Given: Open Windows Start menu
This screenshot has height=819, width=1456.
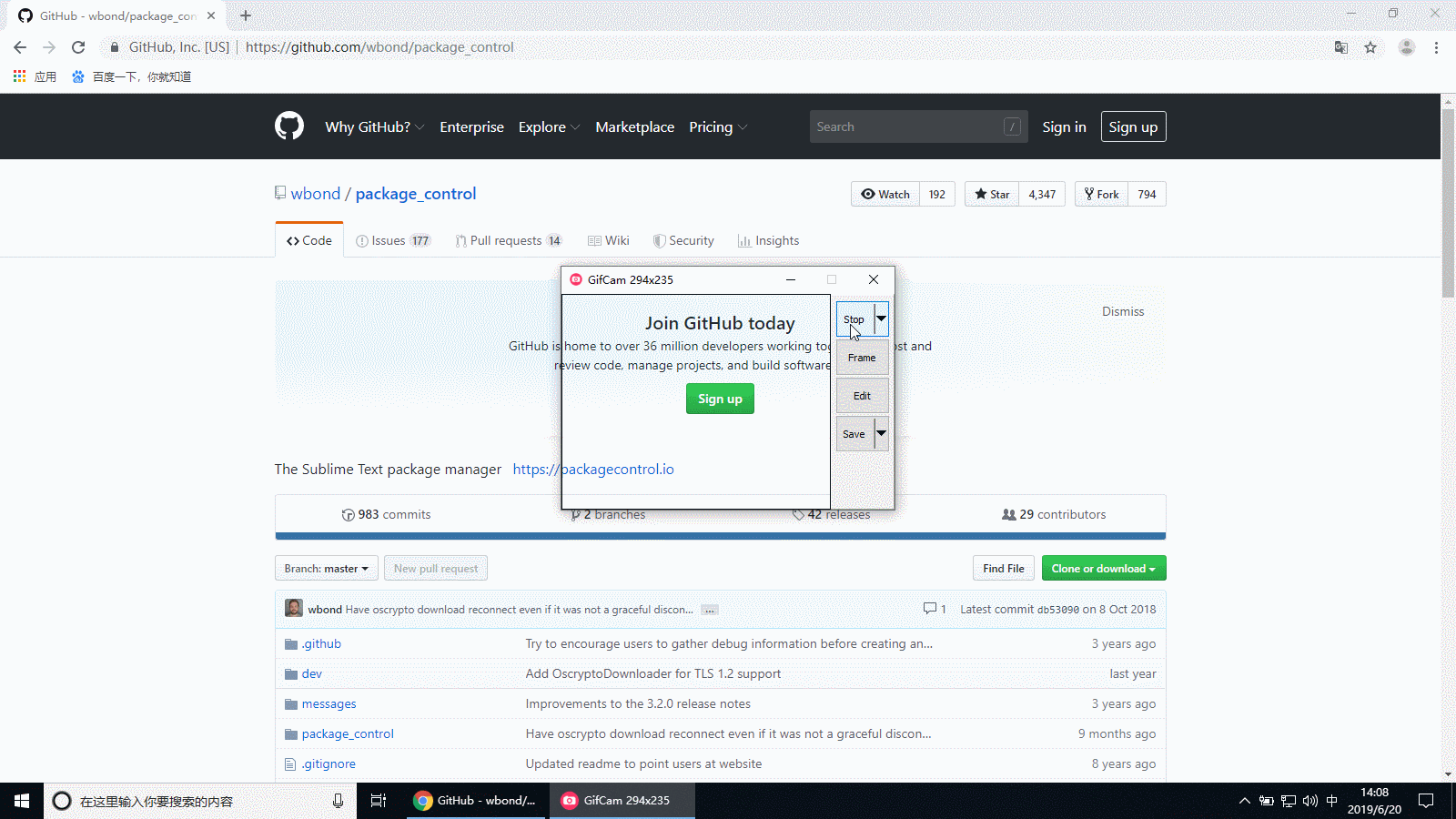Looking at the screenshot, I should coord(22,801).
